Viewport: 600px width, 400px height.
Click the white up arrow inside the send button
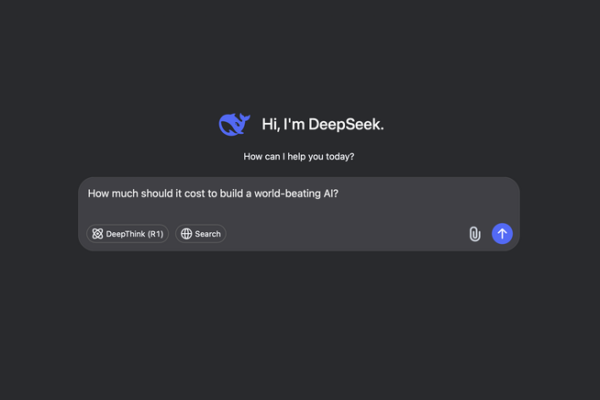502,233
